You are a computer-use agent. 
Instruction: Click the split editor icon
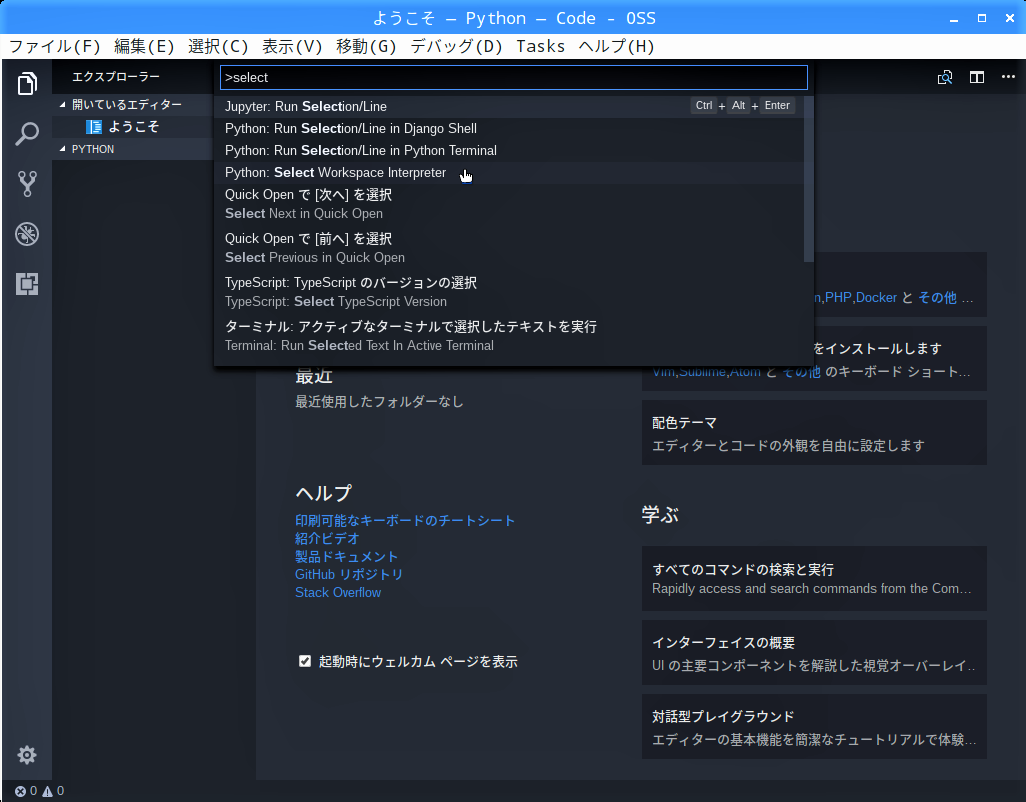[x=977, y=77]
